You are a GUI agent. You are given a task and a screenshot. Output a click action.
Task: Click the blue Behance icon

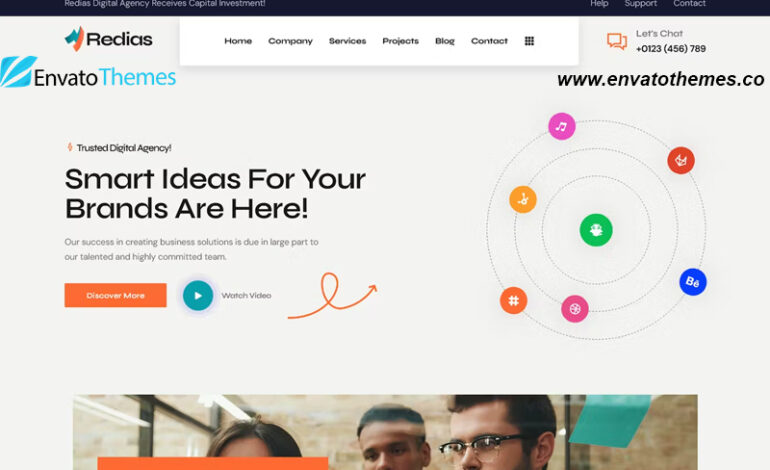coord(692,282)
